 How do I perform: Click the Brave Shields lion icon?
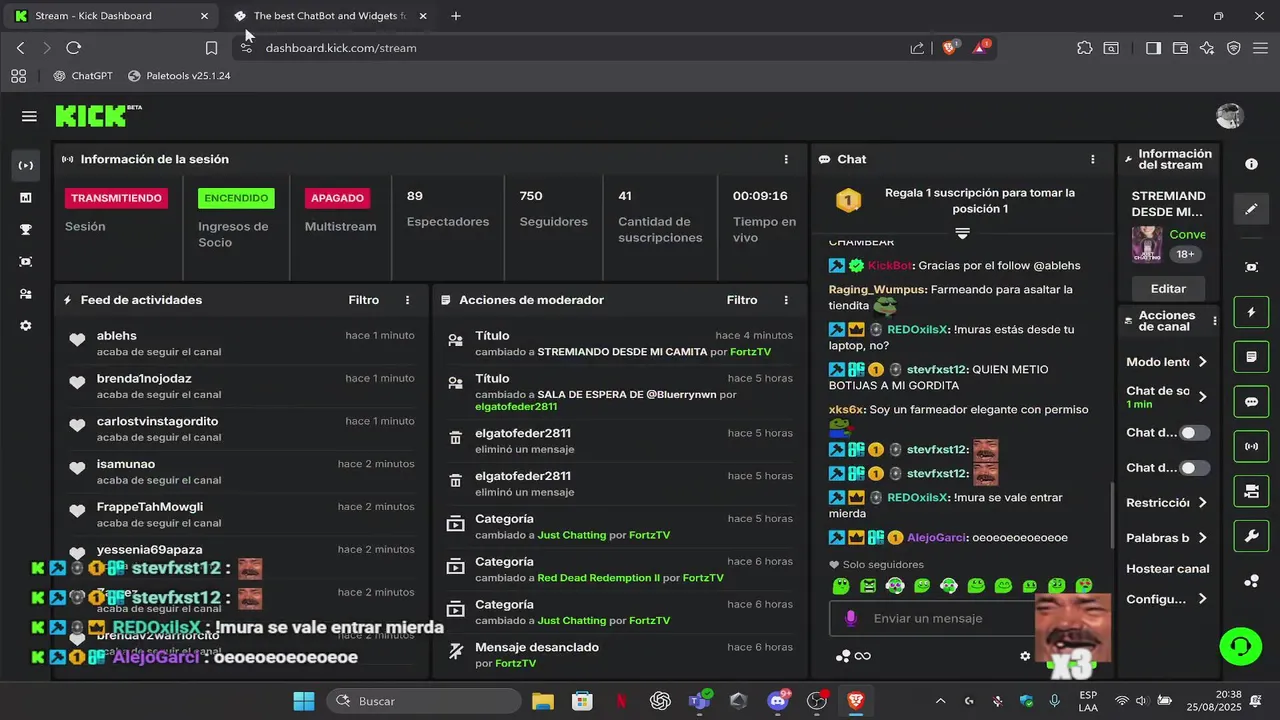(949, 47)
